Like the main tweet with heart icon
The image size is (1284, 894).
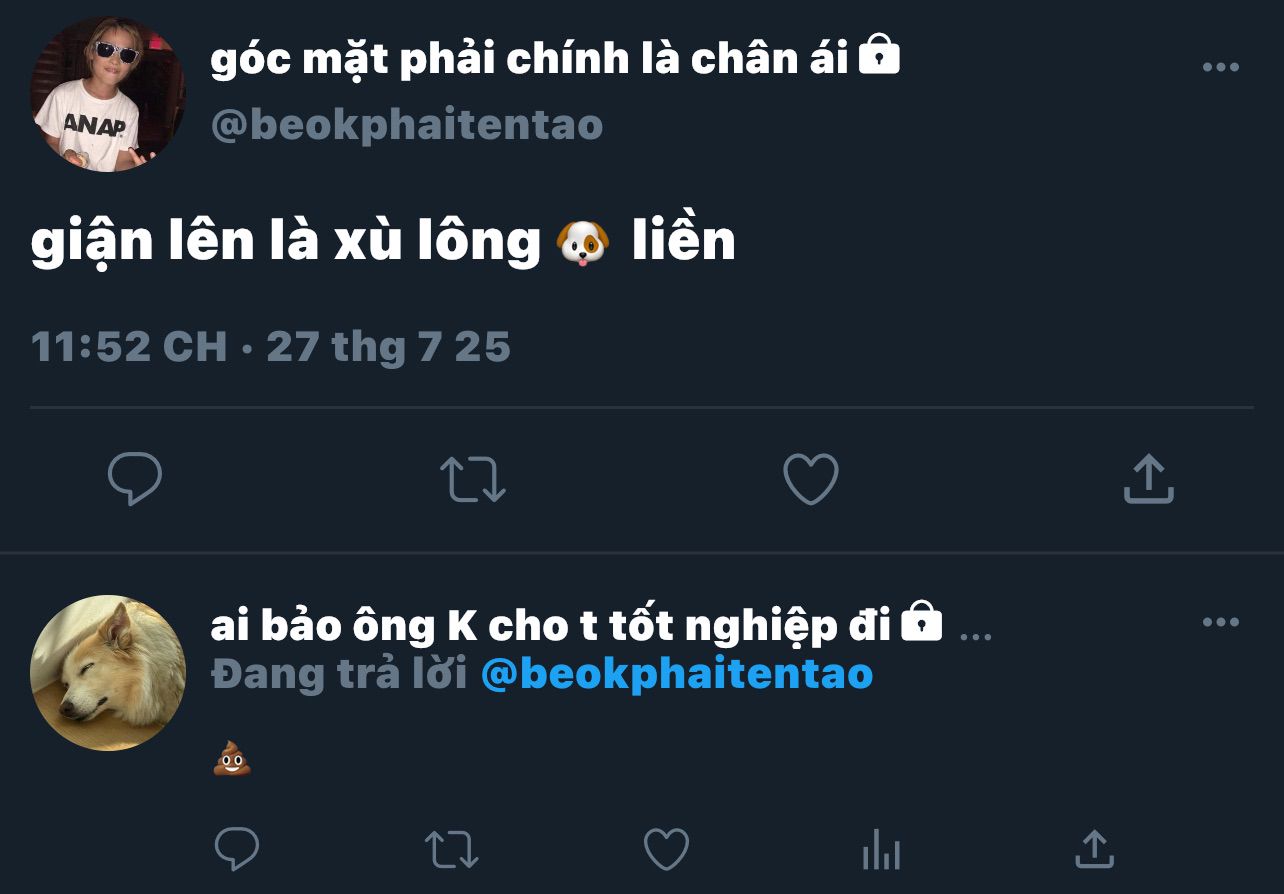point(810,479)
